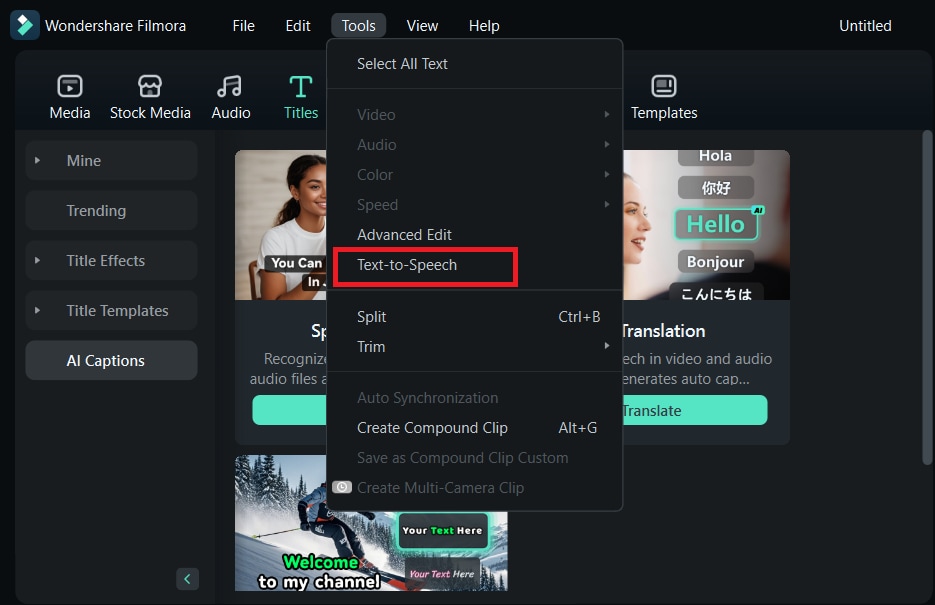Expand the Title Effects category arrow

37,260
